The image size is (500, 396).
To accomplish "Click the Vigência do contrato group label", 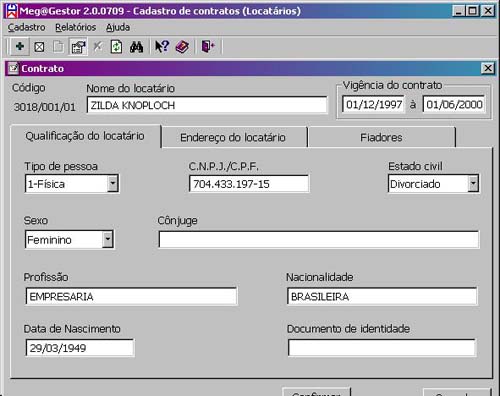I will 393,85.
